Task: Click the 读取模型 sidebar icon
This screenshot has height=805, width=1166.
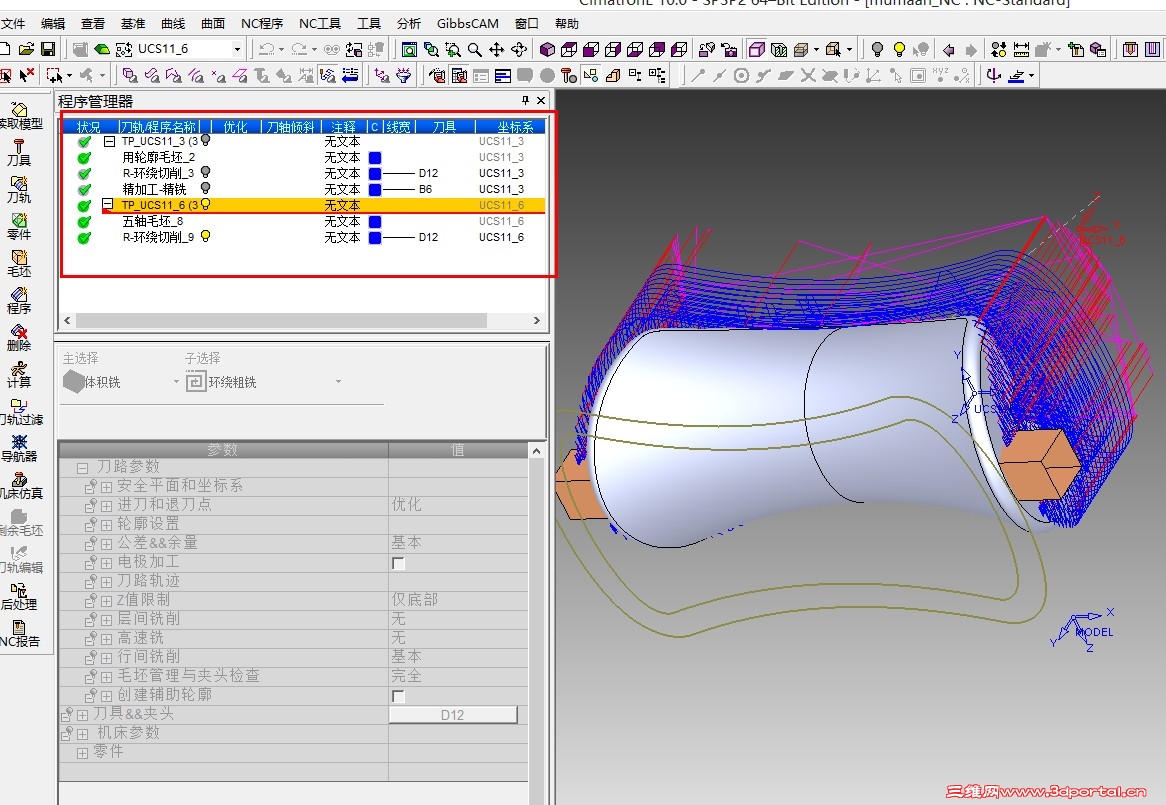Action: point(19,116)
